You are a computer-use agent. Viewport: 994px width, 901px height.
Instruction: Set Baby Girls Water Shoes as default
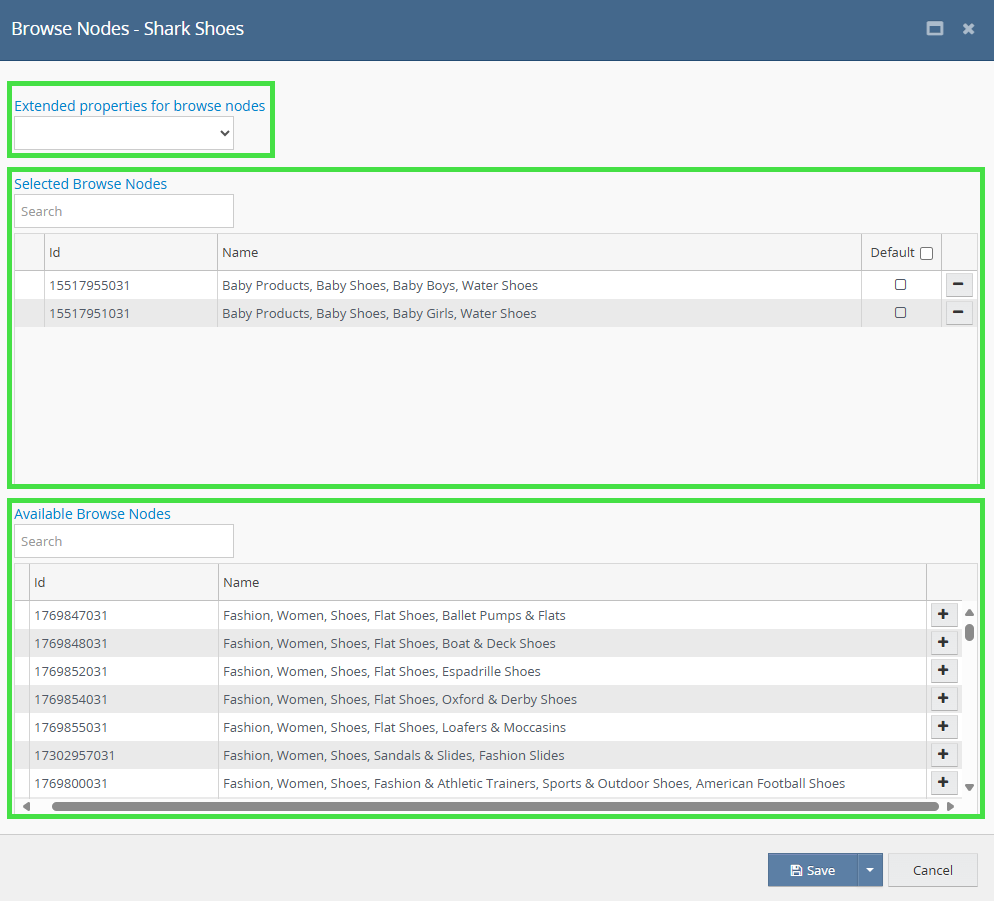coord(900,313)
